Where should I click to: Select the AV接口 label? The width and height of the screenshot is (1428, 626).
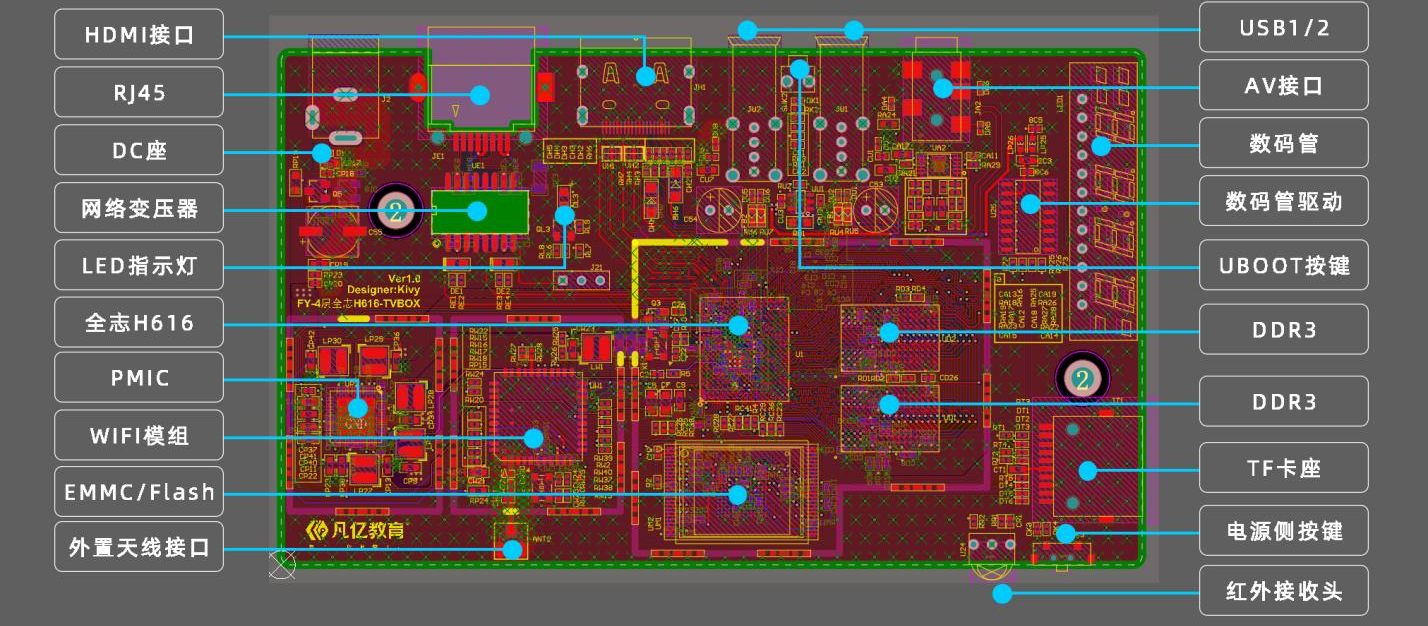pyautogui.click(x=1284, y=85)
